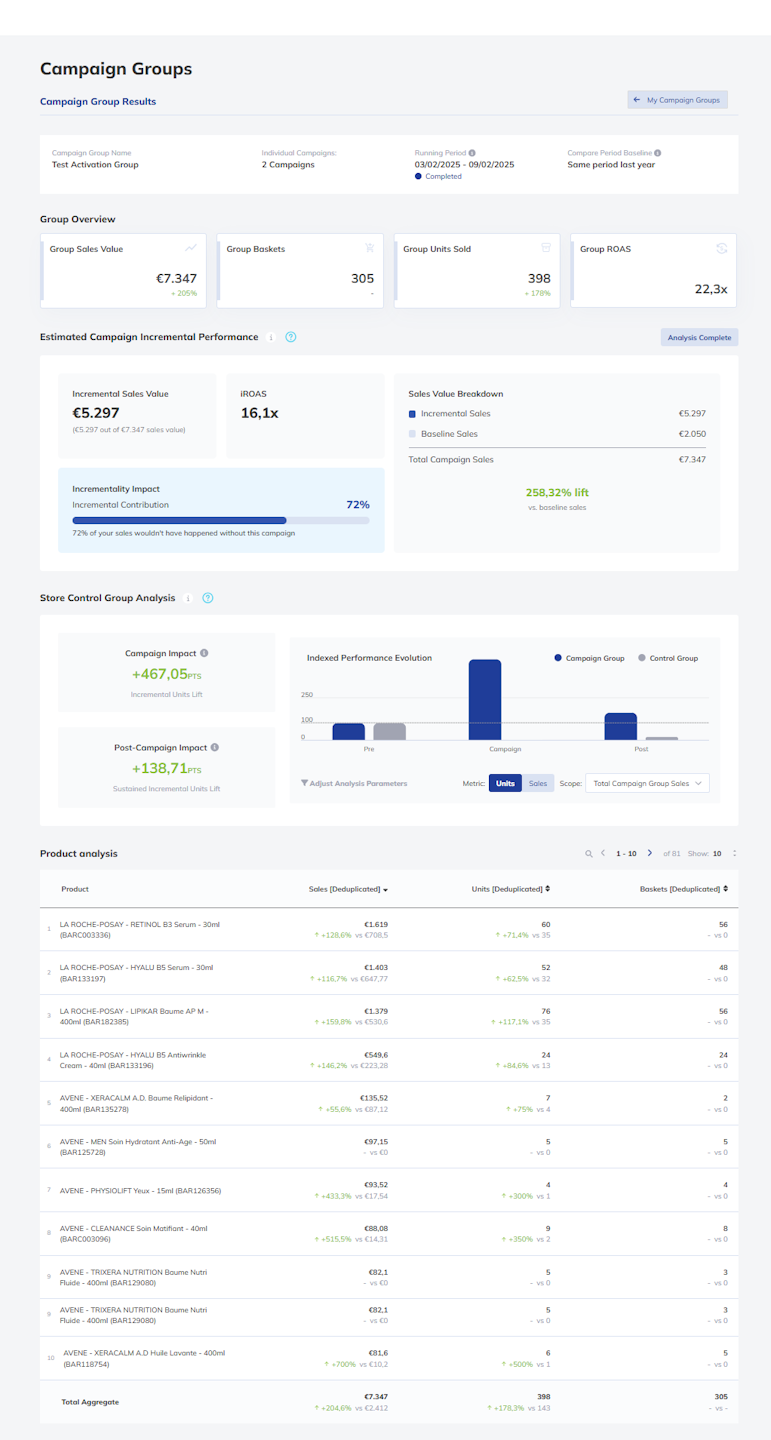Screen dimensions: 771x1440
Task: Click info icon next to Compare Period Baseline
Action: coord(657,153)
